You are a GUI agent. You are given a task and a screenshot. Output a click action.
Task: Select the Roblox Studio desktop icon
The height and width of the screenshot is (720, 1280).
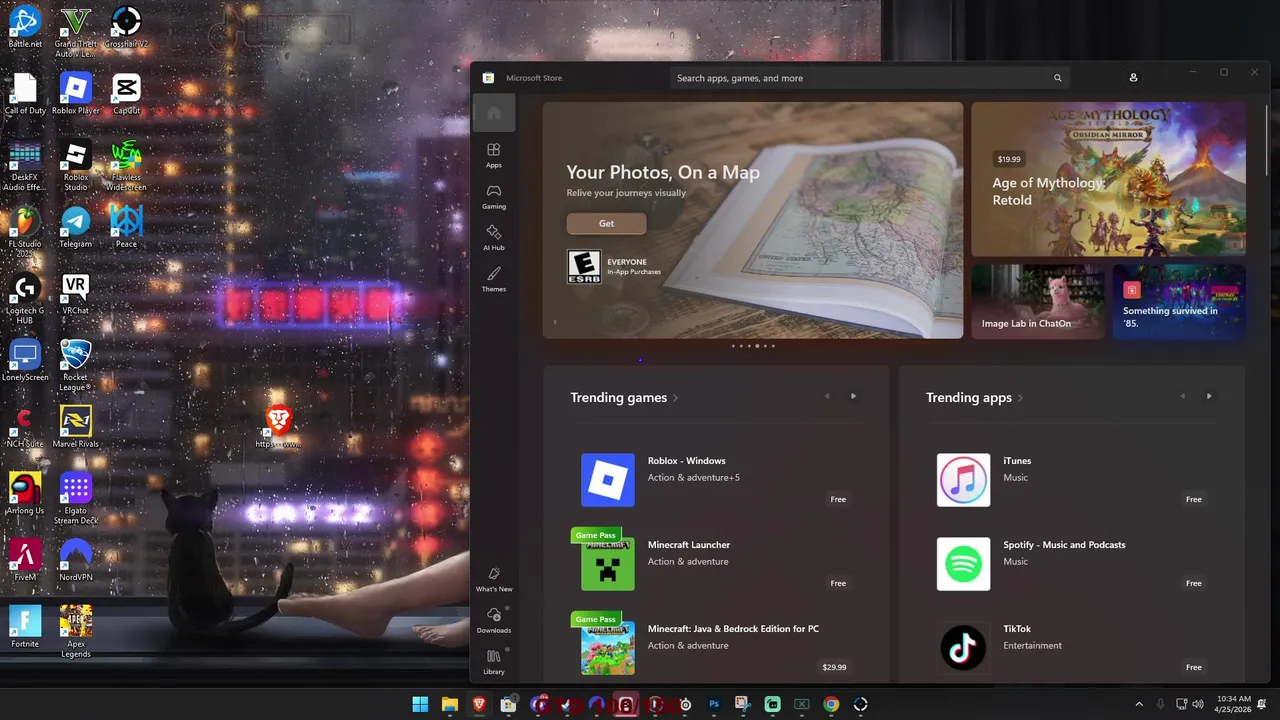click(x=76, y=165)
